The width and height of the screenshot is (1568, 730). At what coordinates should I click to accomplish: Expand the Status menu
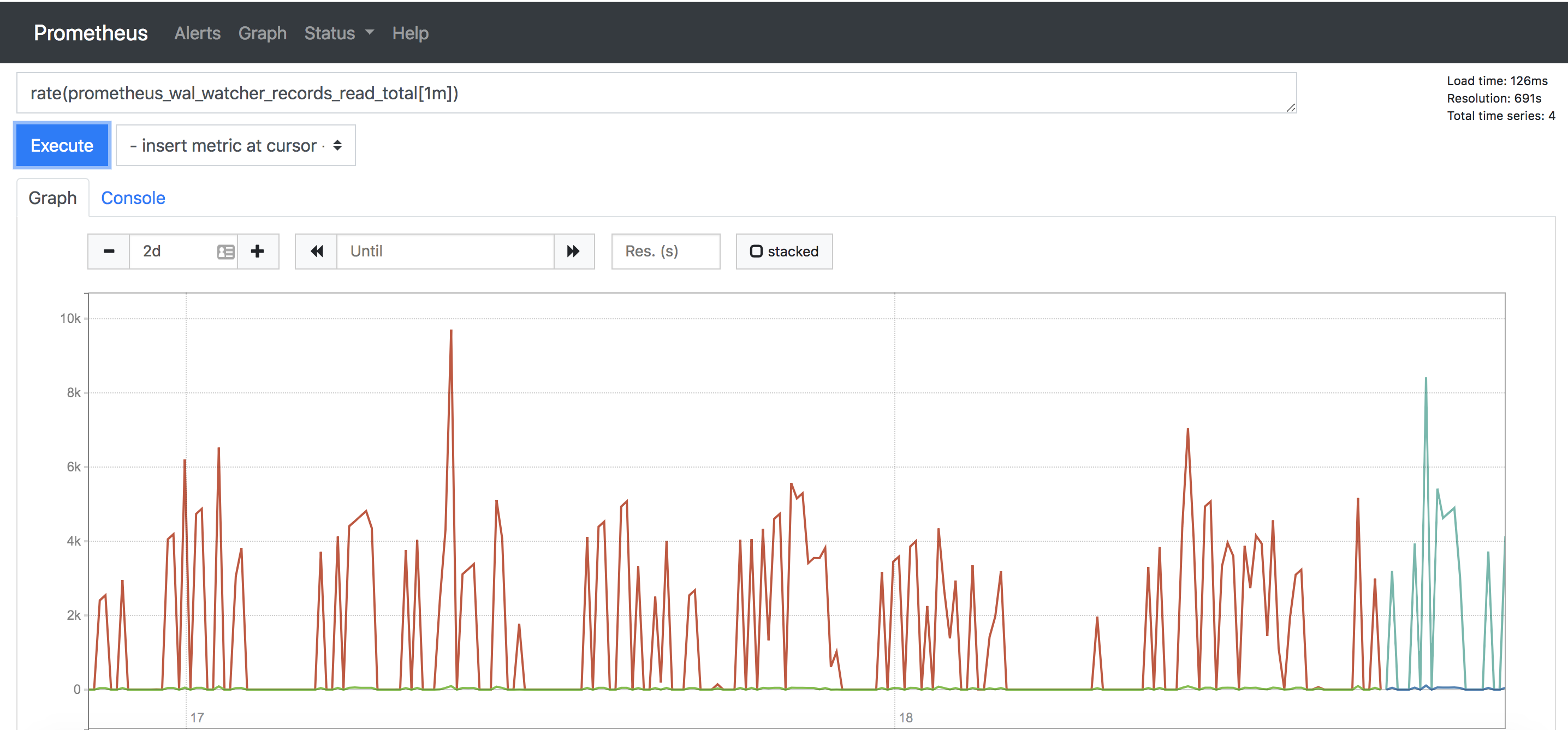330,33
